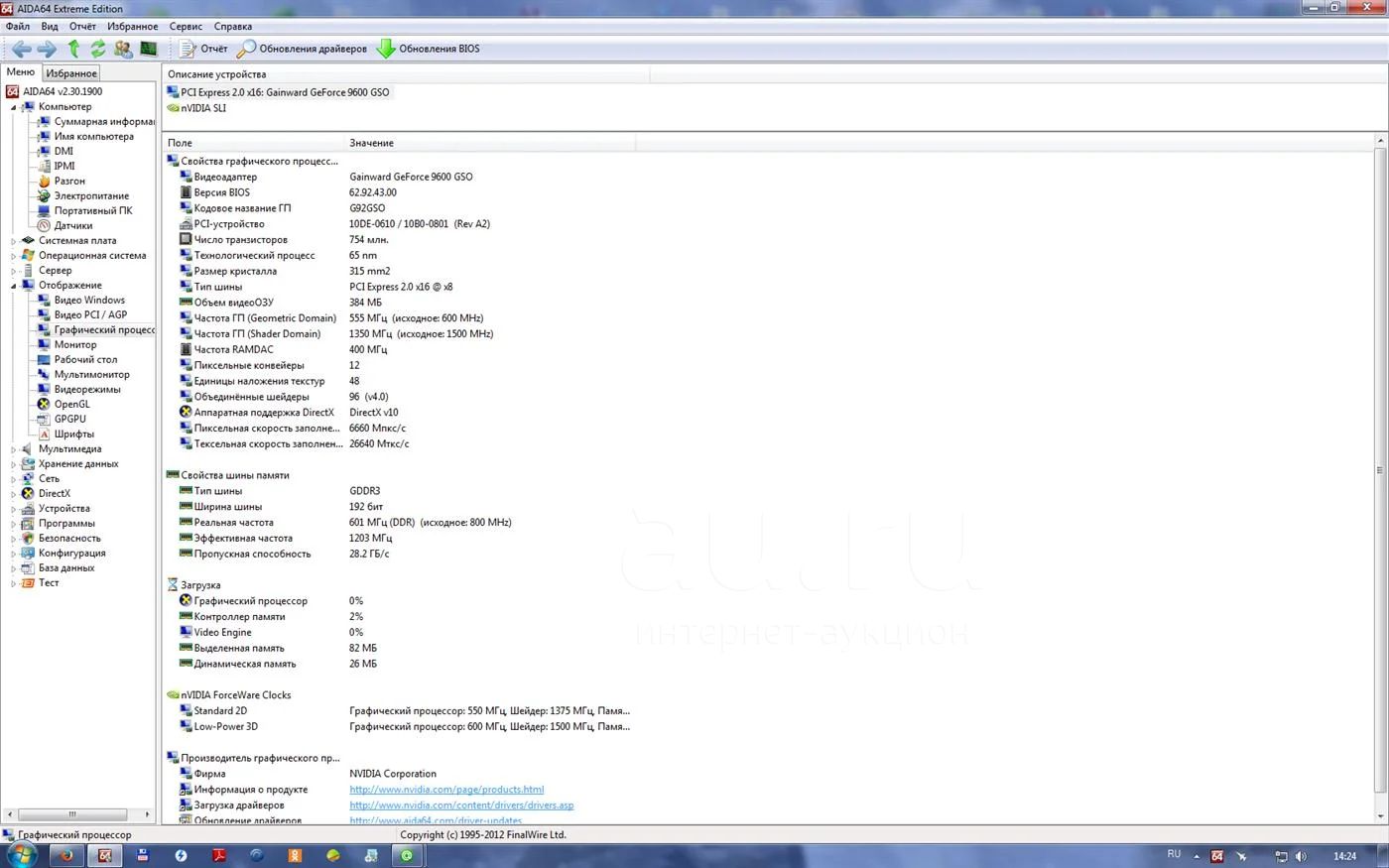The image size is (1389, 868).
Task: Expand the Мультимедиа tree node
Action: [14, 449]
